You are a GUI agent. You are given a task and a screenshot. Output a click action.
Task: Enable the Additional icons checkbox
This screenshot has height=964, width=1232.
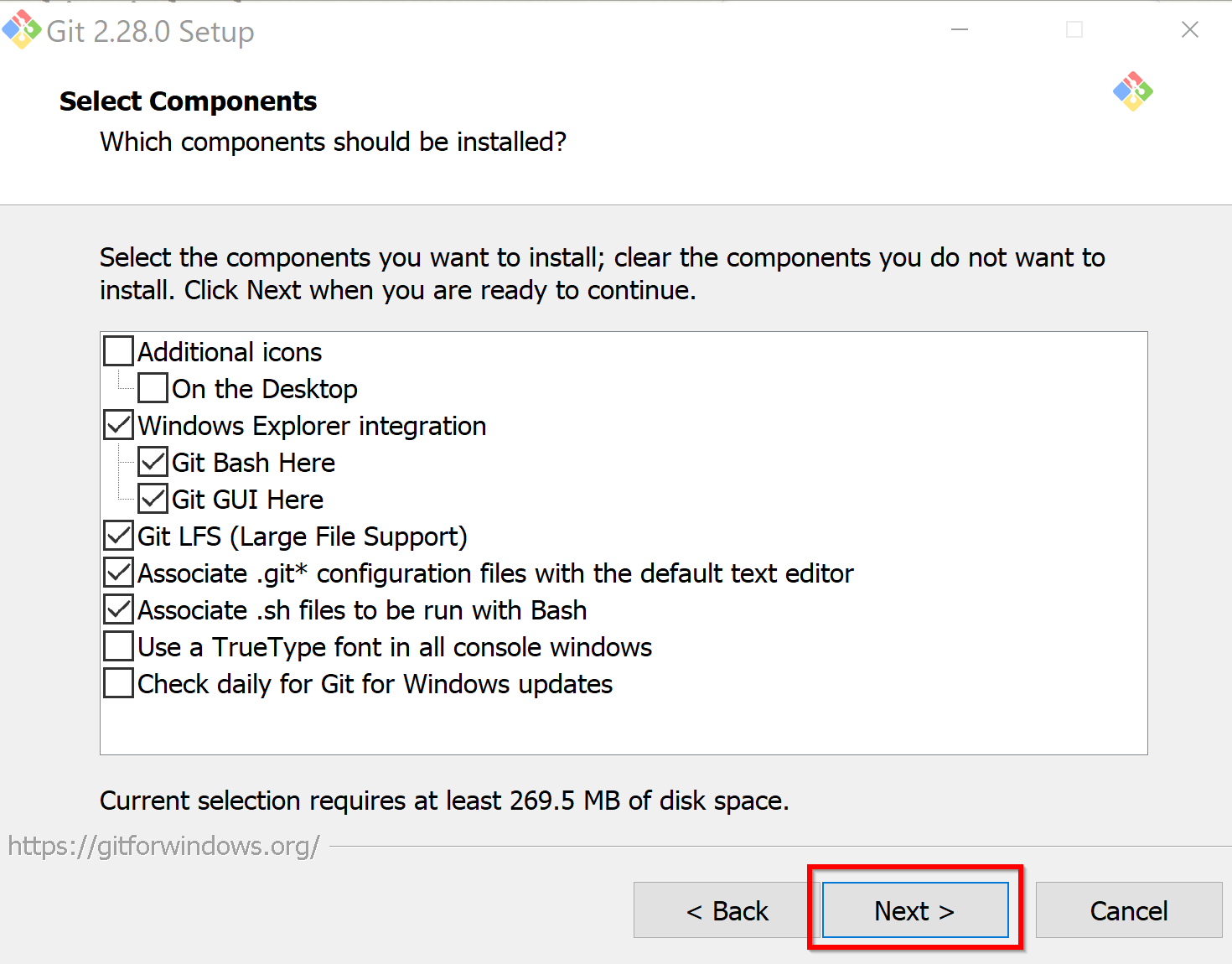(x=119, y=351)
